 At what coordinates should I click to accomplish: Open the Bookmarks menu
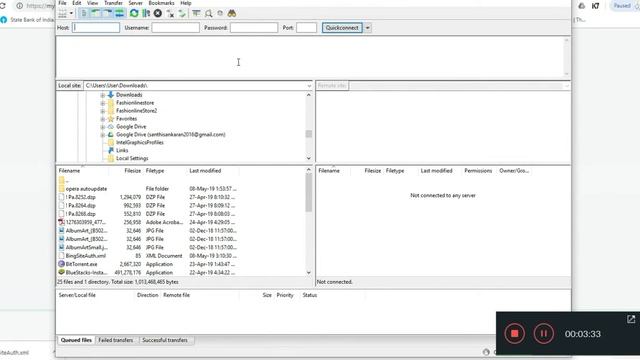[161, 3]
